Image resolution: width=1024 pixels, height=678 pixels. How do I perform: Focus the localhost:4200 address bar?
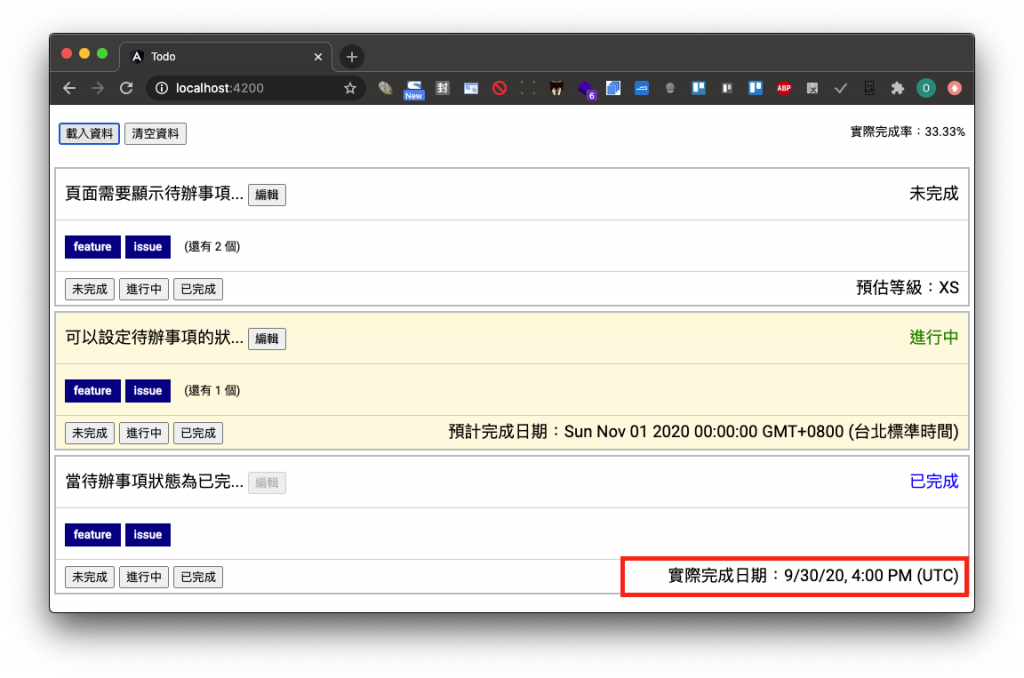(255, 88)
